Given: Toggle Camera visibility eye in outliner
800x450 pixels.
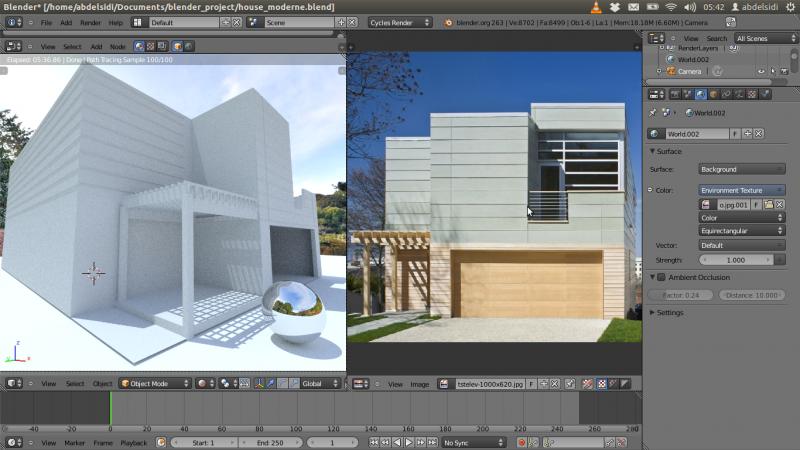Looking at the screenshot, I should pyautogui.click(x=761, y=71).
